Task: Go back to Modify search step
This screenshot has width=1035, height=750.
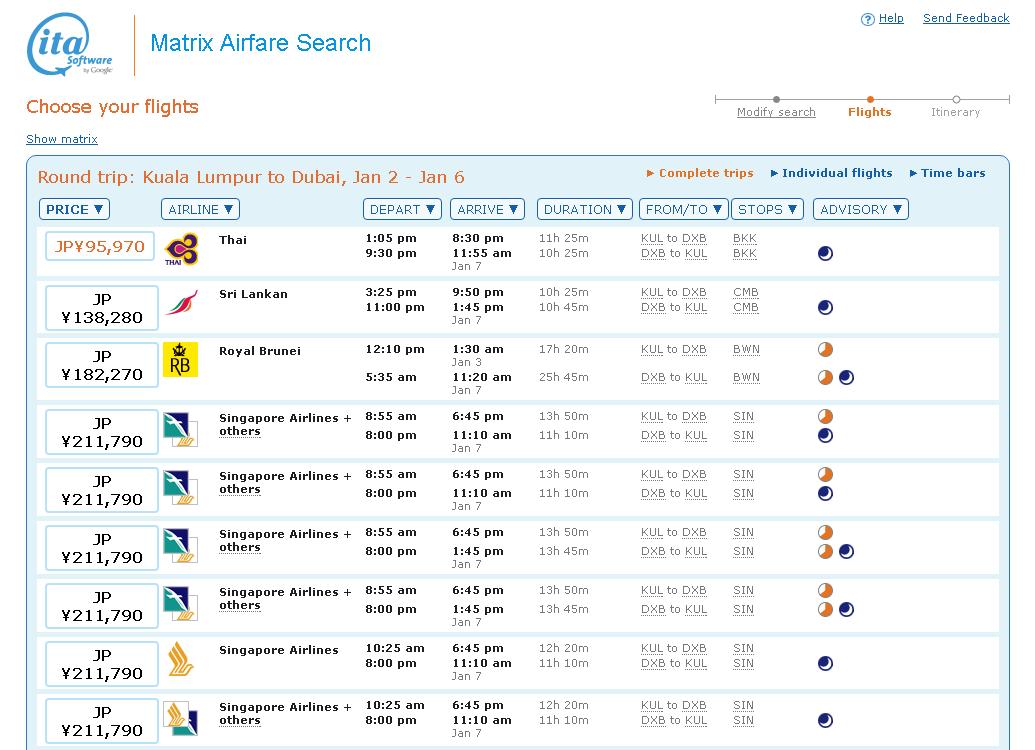Action: (776, 112)
